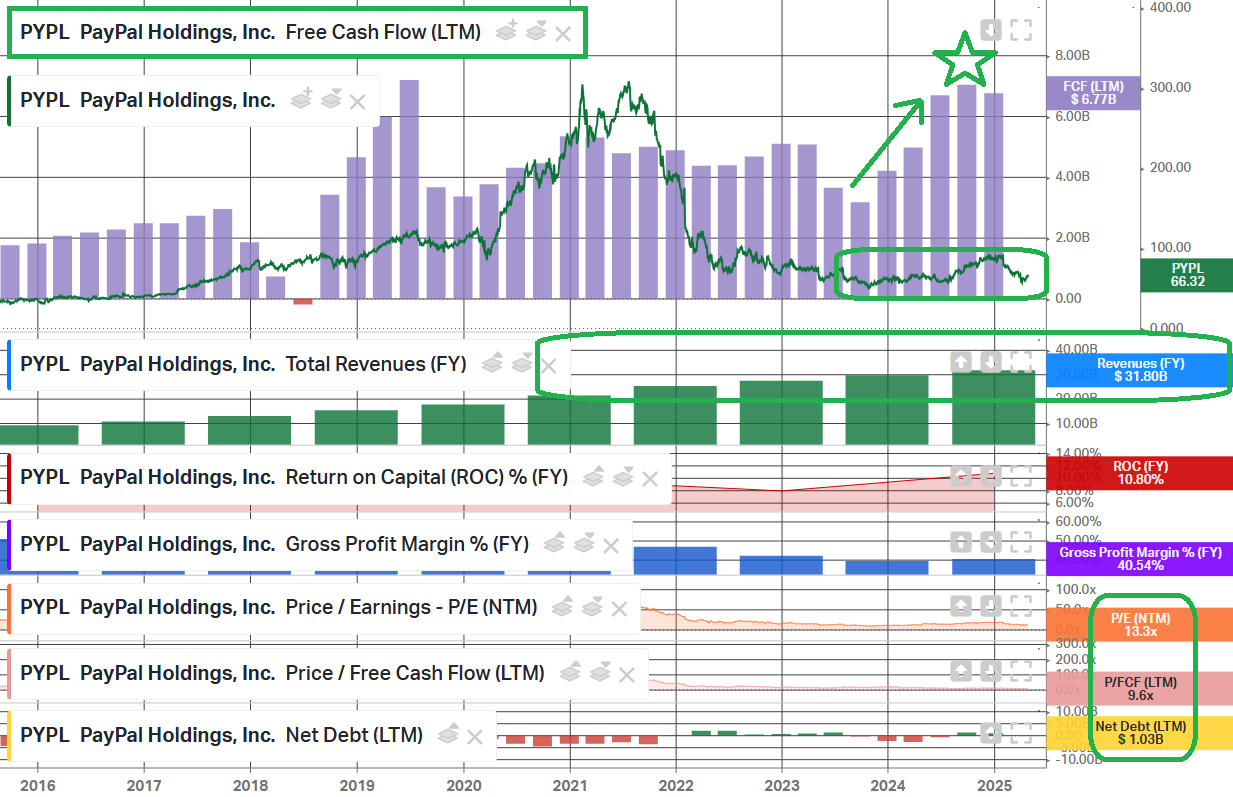Move the main price pane down
The image size is (1233, 797).
(x=990, y=30)
